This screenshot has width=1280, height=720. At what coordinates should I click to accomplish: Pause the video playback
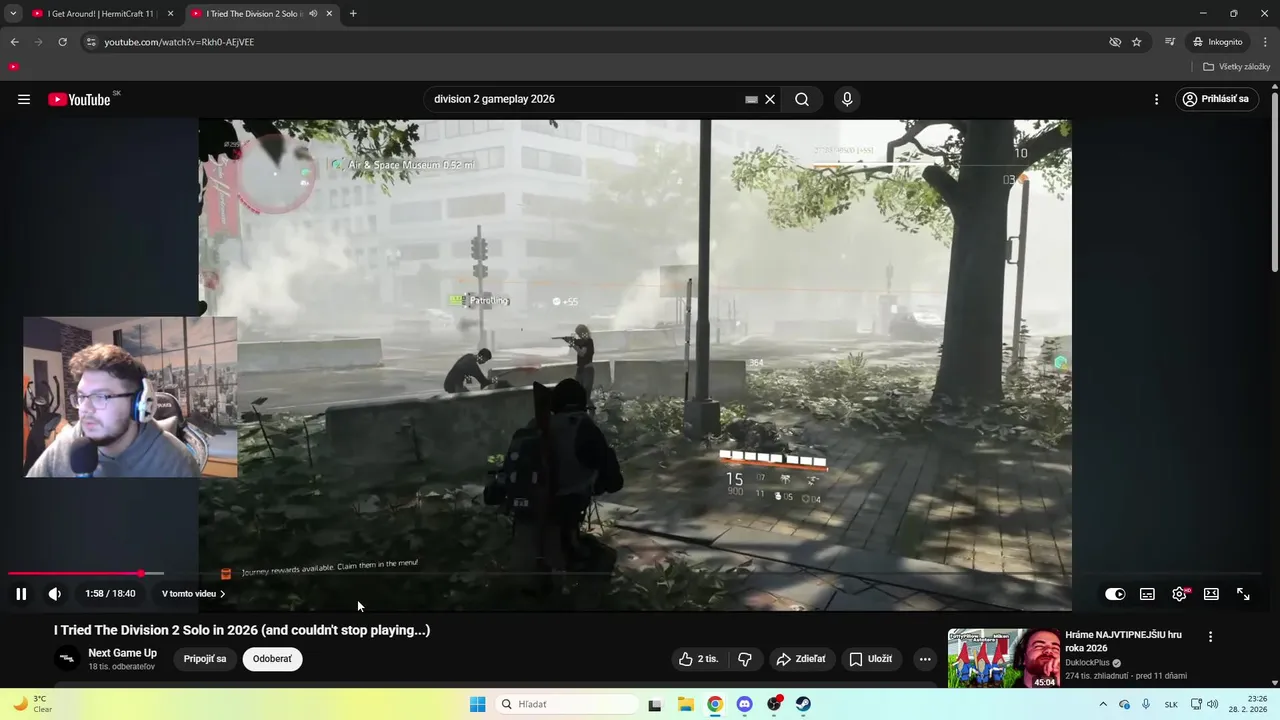[x=21, y=594]
